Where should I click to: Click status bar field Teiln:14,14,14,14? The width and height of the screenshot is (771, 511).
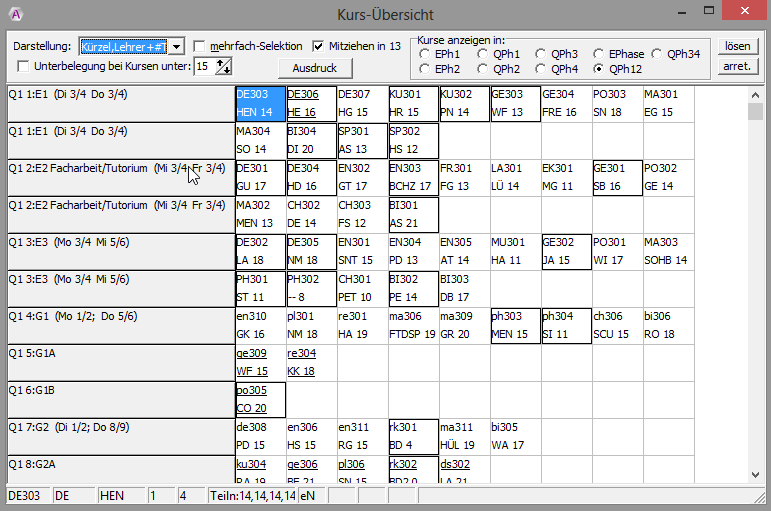[252, 496]
